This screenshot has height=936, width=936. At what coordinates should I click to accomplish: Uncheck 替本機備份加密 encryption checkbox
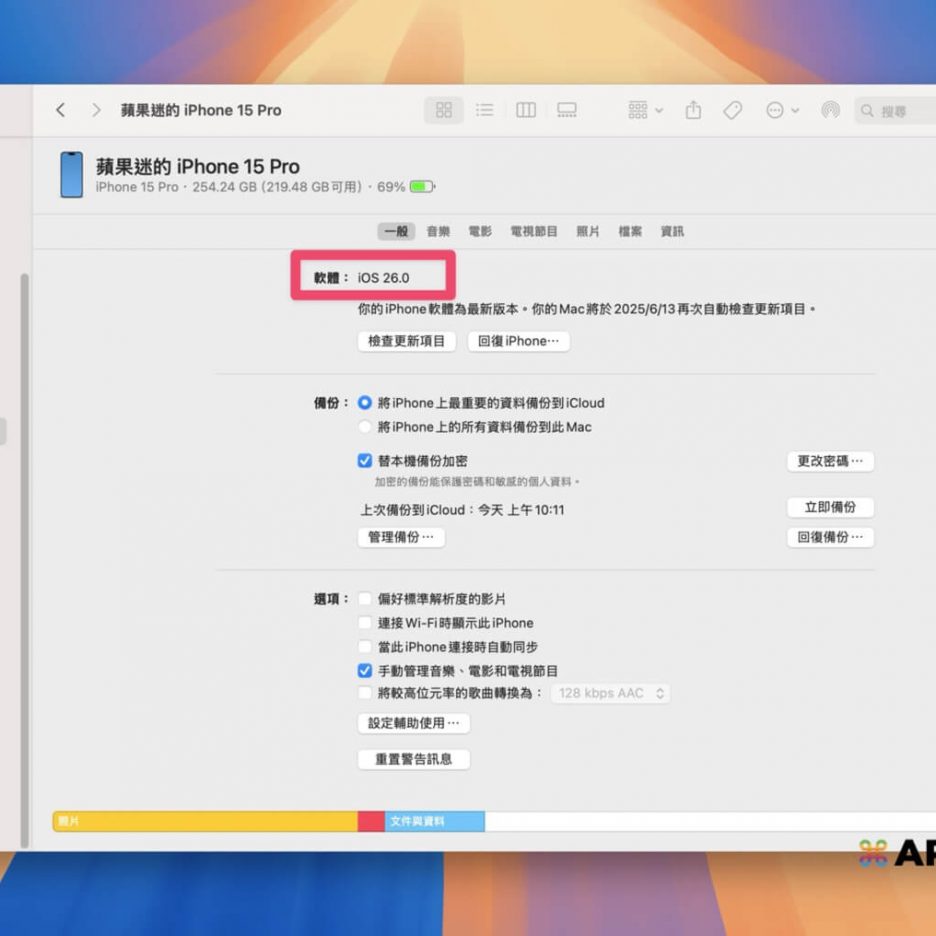tap(365, 461)
